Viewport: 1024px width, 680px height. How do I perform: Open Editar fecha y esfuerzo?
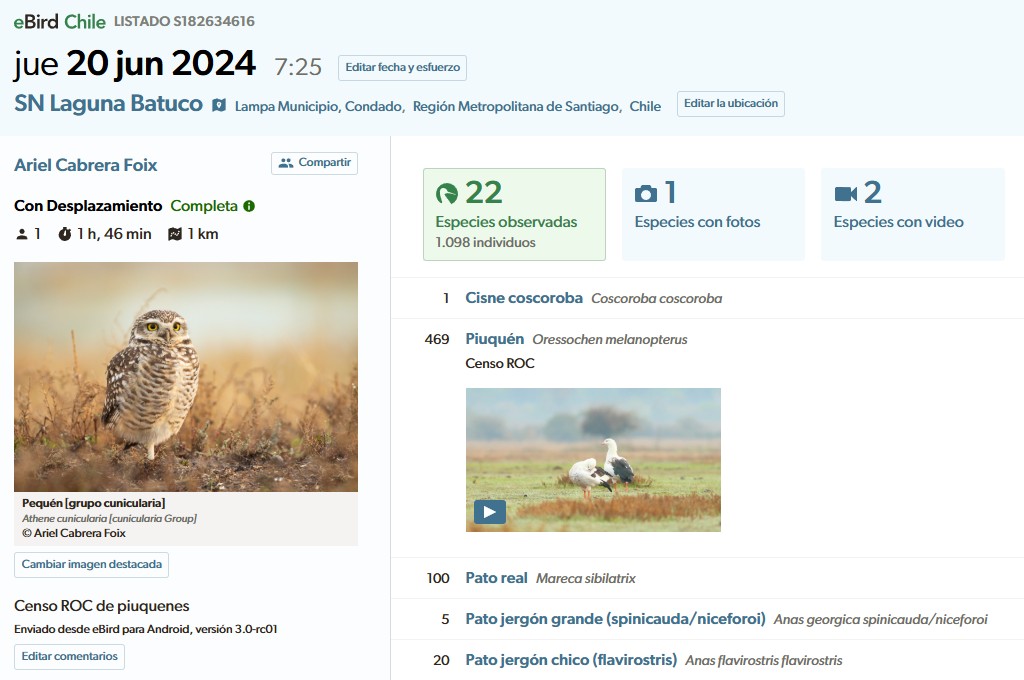[401, 68]
